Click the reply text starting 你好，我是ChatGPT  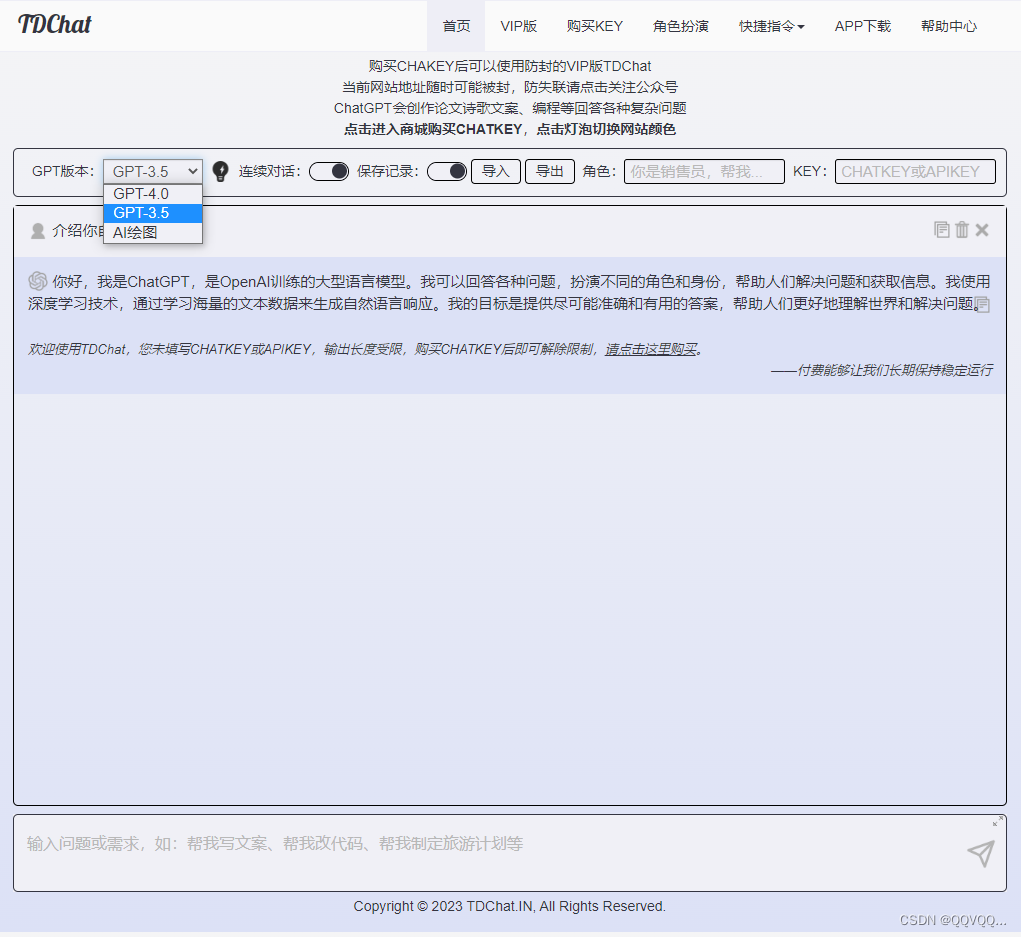click(510, 292)
